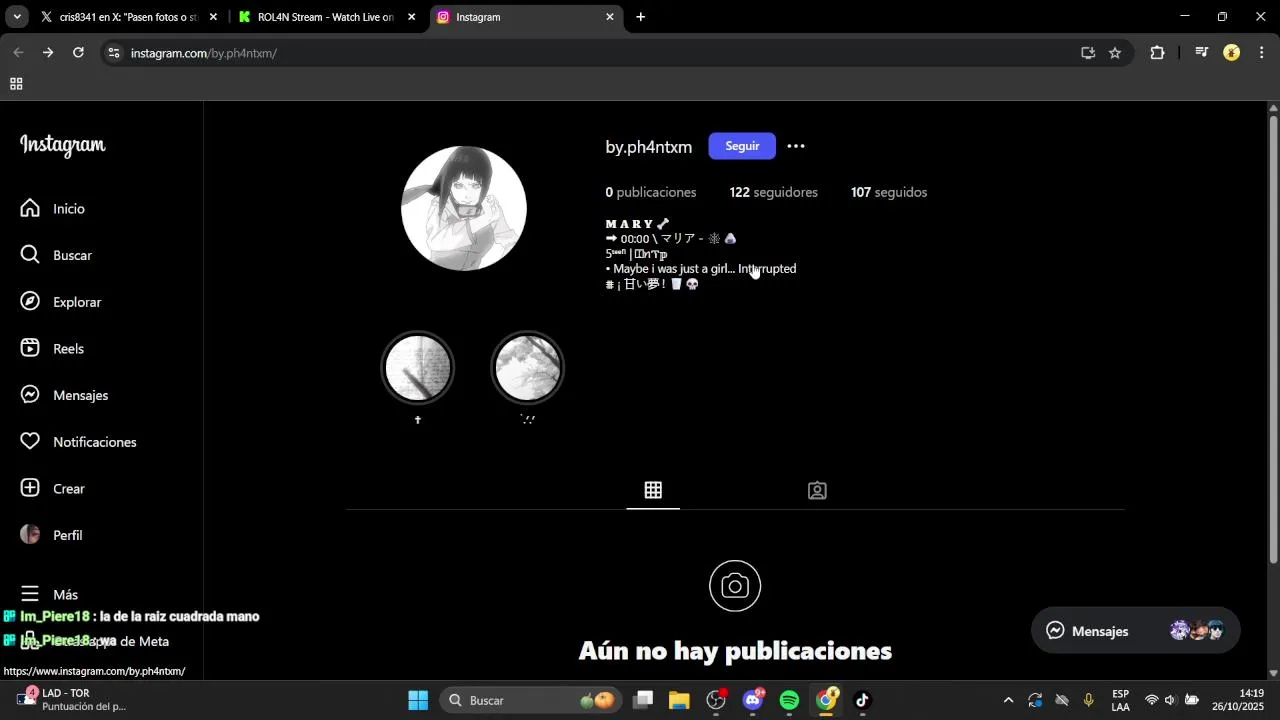Open the apps grid in bookmarks bar
This screenshot has width=1280, height=720.
[16, 84]
